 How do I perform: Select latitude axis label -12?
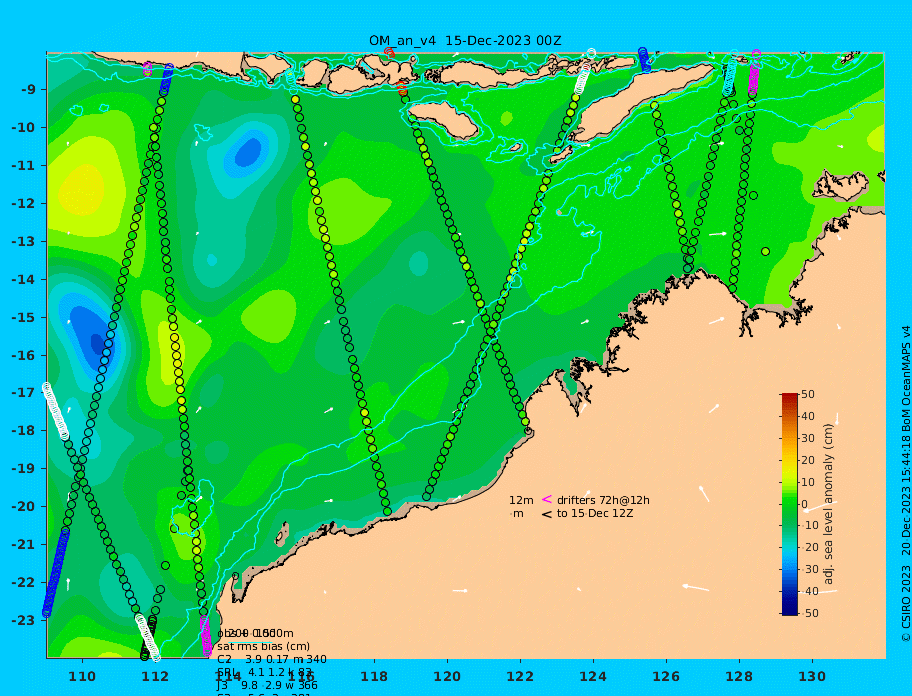click(25, 204)
